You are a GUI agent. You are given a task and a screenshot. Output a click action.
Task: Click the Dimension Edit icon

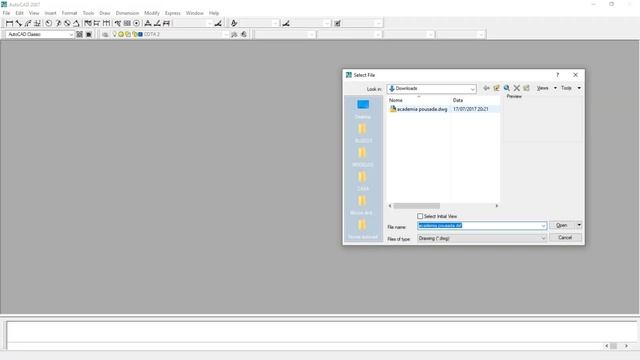coord(148,23)
